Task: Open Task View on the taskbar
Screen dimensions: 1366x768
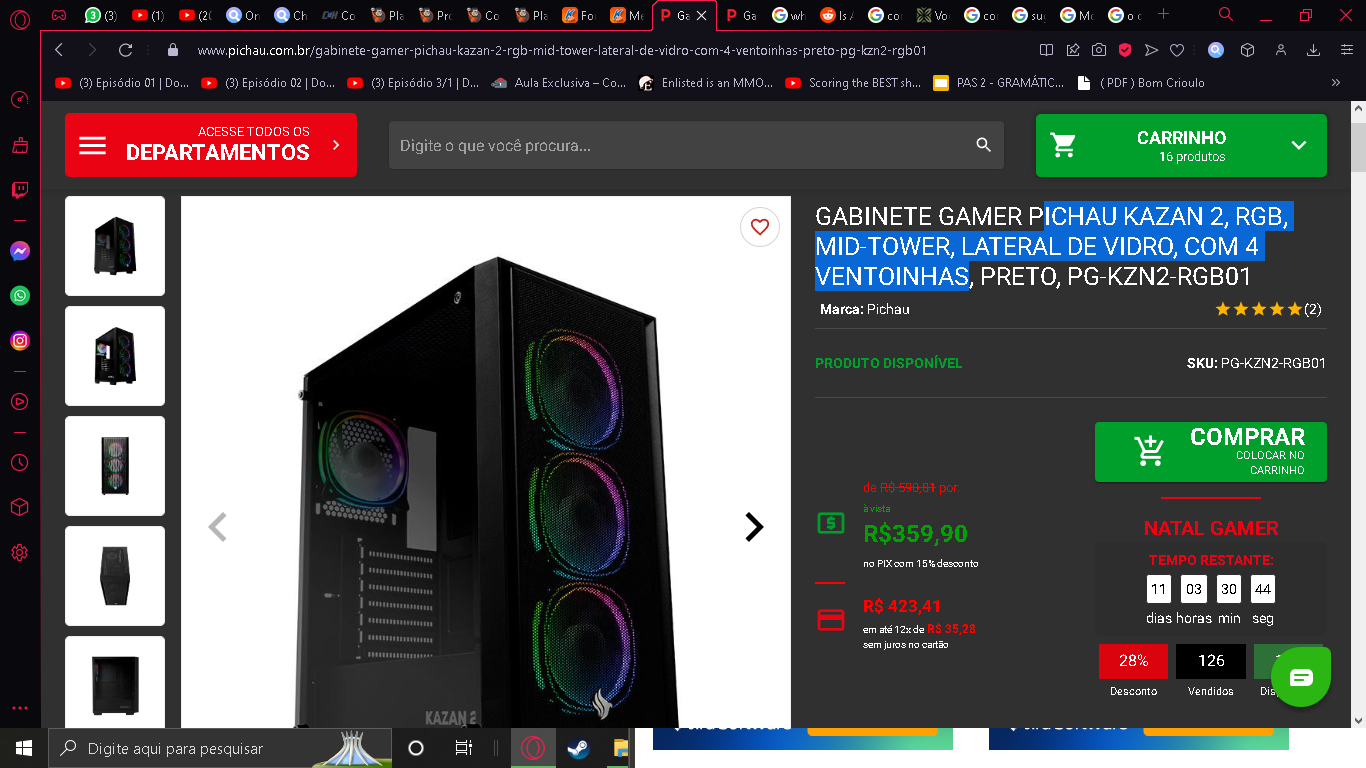Action: coord(463,748)
